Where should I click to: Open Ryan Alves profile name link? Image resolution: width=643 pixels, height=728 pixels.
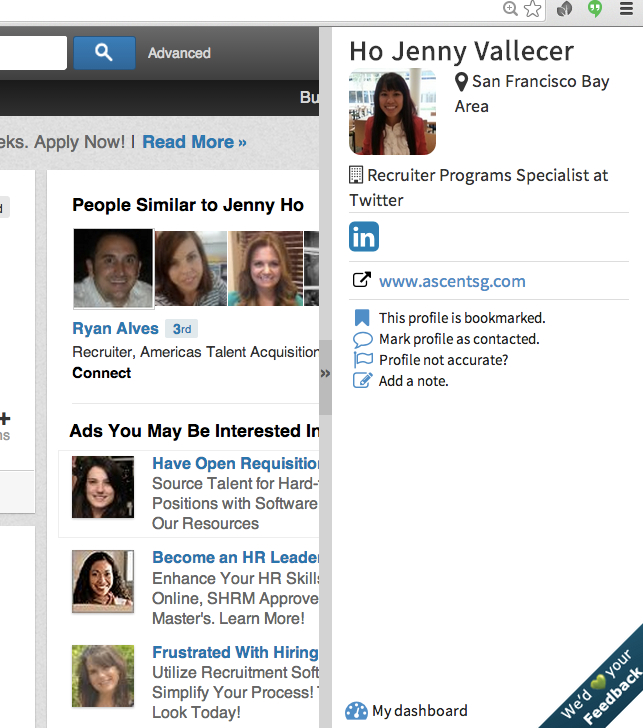(115, 328)
